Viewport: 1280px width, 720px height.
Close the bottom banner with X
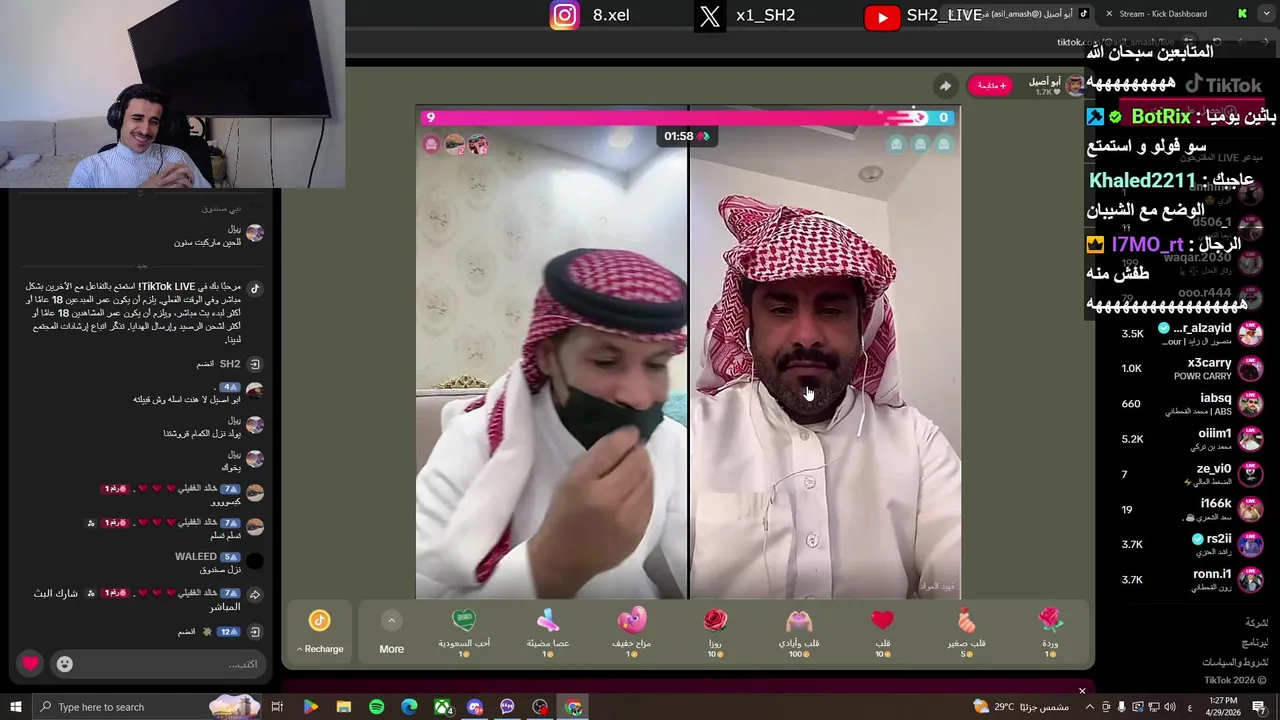[1081, 690]
